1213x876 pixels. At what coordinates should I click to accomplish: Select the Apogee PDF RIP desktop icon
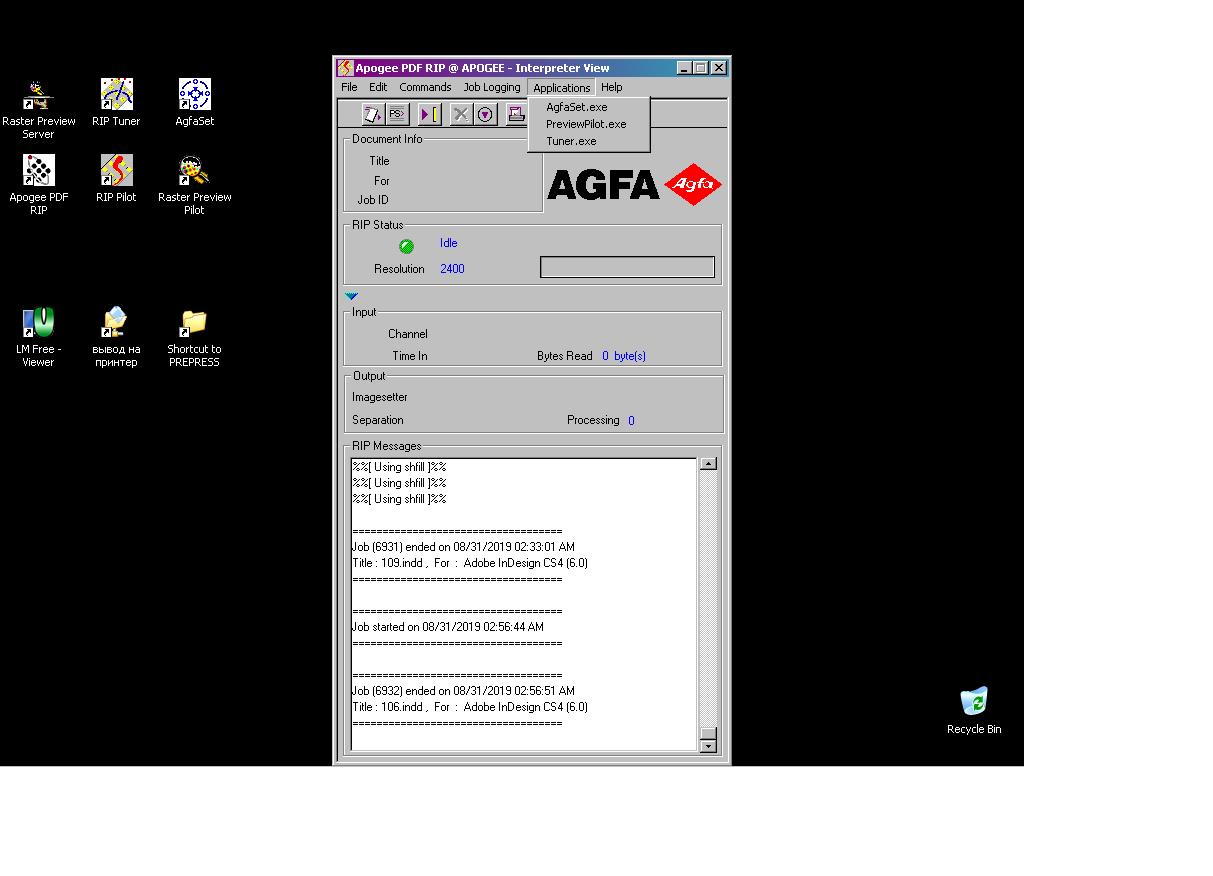[x=39, y=186]
